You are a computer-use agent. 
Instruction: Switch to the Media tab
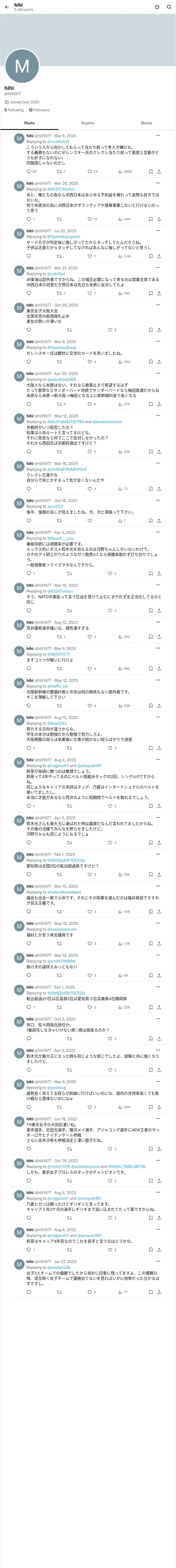pos(146,123)
